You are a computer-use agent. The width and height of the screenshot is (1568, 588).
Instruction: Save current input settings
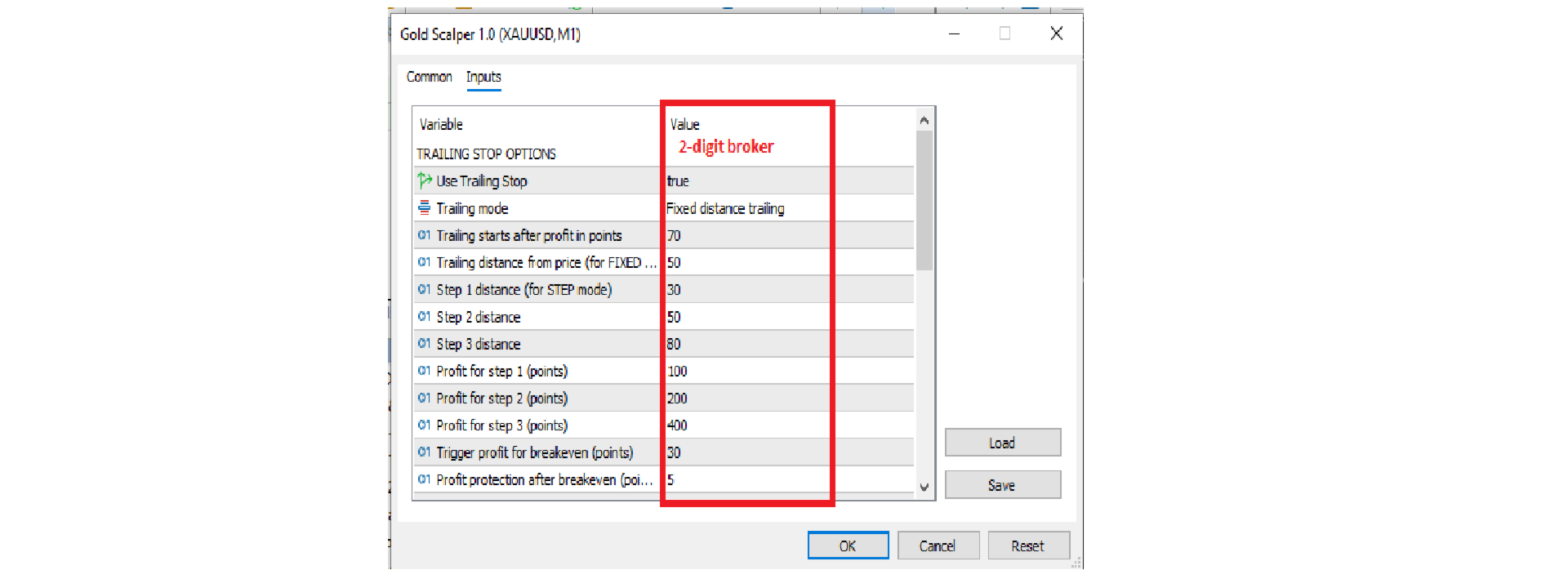[x=1003, y=485]
